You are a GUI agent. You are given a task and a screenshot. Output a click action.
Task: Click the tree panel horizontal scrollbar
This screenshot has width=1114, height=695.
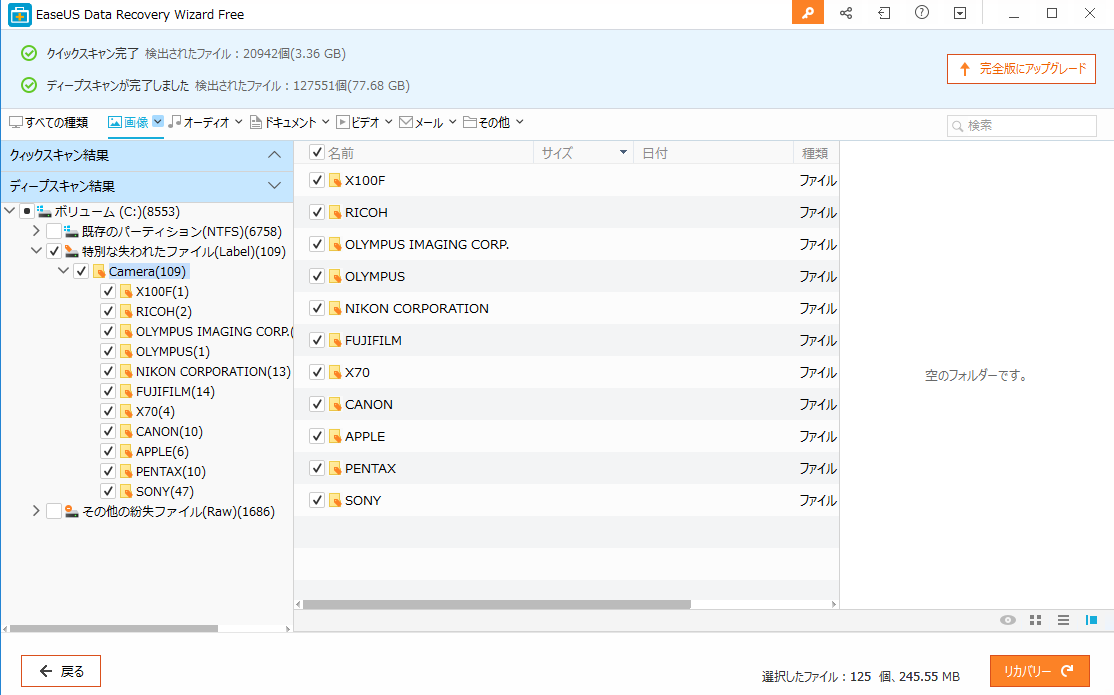point(114,629)
